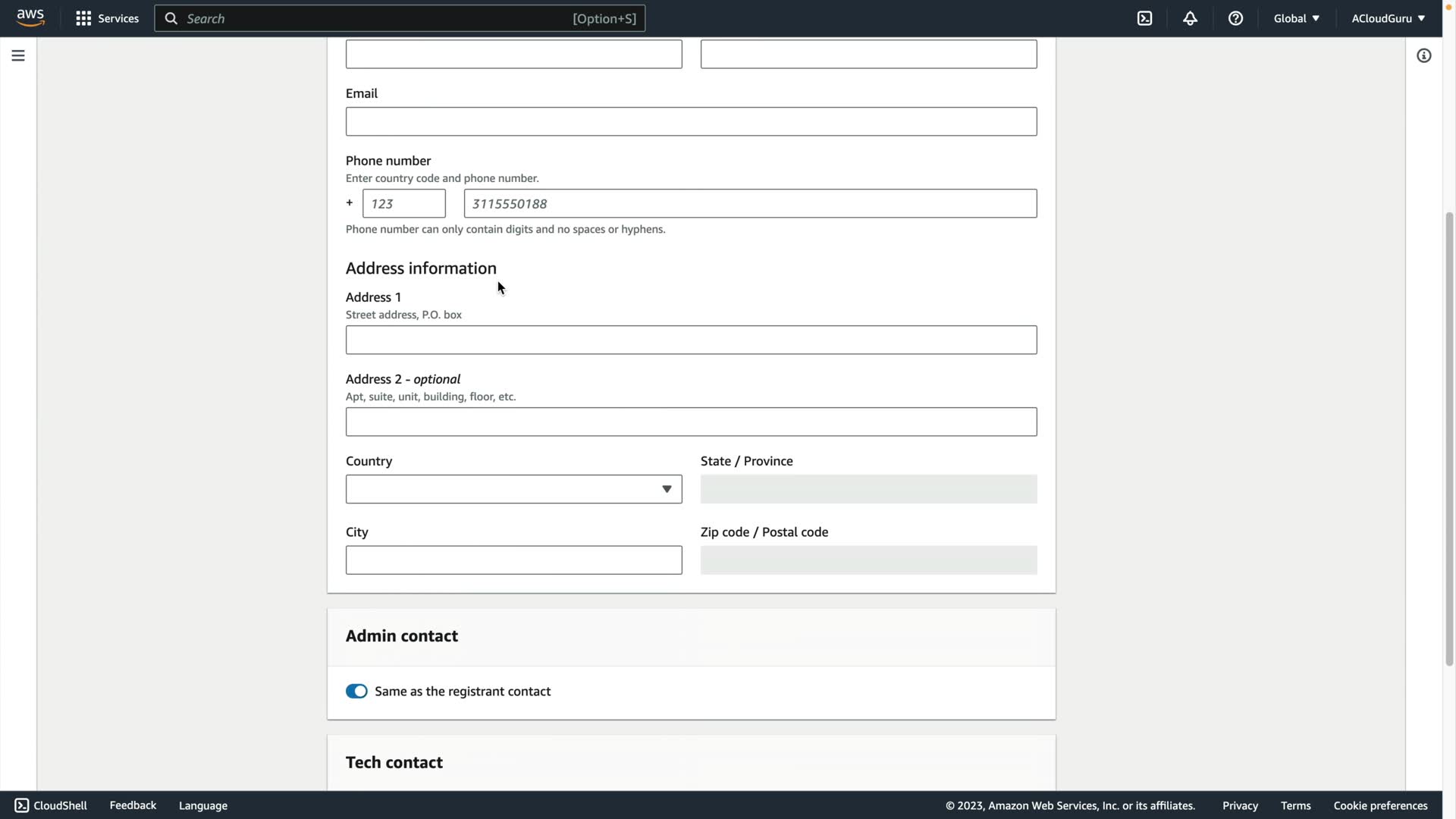Screen dimensions: 1456x819
Task: Click Feedback in the footer
Action: pyautogui.click(x=133, y=805)
